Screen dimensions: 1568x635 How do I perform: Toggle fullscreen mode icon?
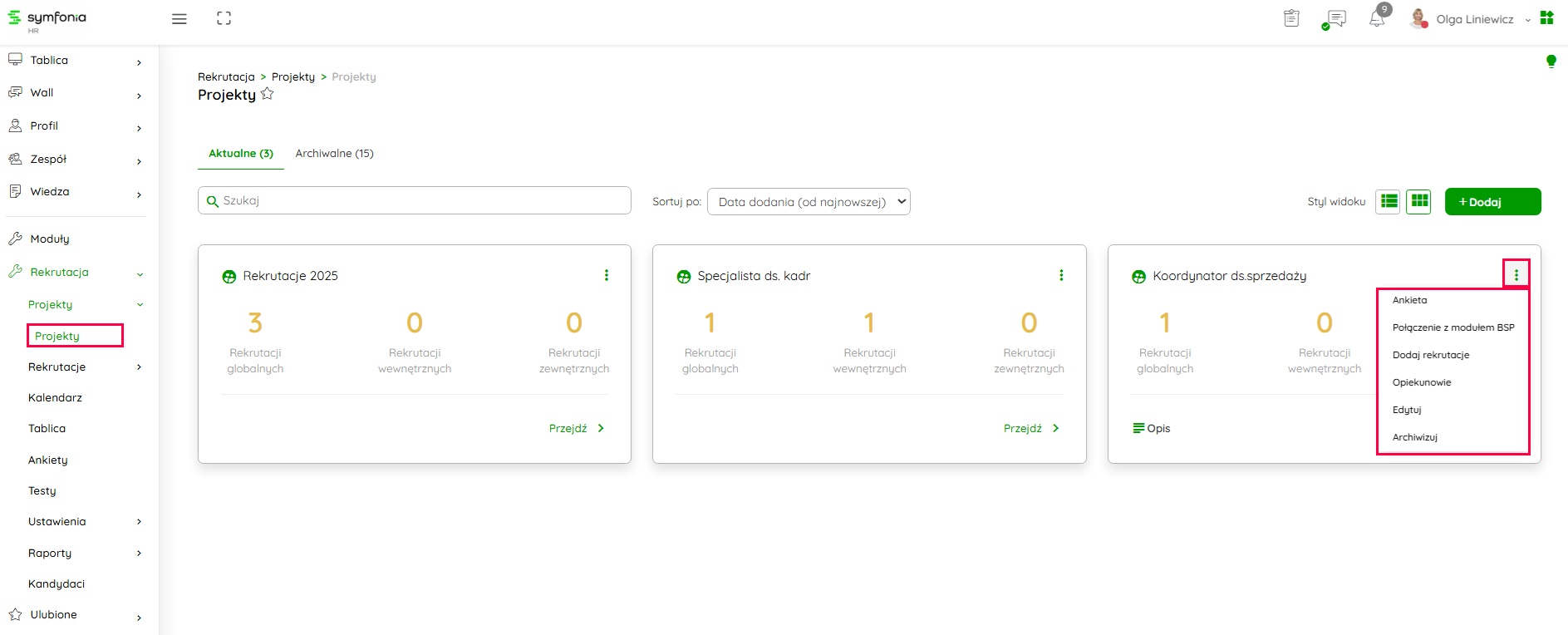click(224, 18)
